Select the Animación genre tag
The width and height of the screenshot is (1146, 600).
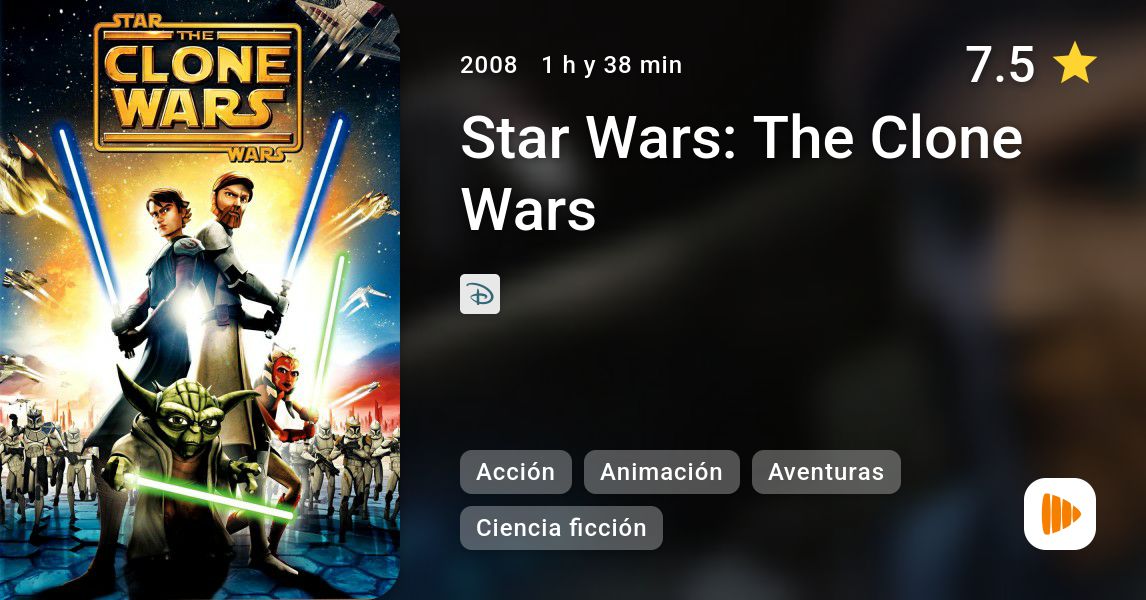(661, 472)
